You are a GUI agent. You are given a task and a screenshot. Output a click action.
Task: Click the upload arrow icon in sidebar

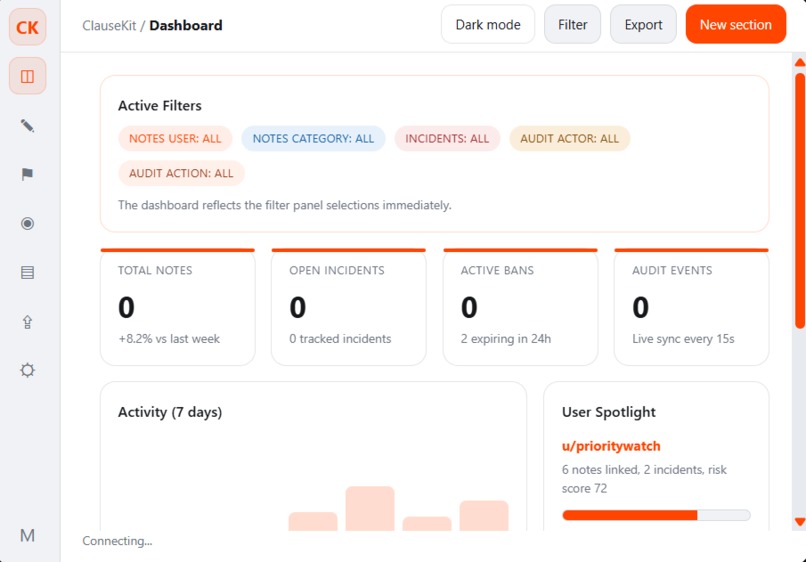27,321
